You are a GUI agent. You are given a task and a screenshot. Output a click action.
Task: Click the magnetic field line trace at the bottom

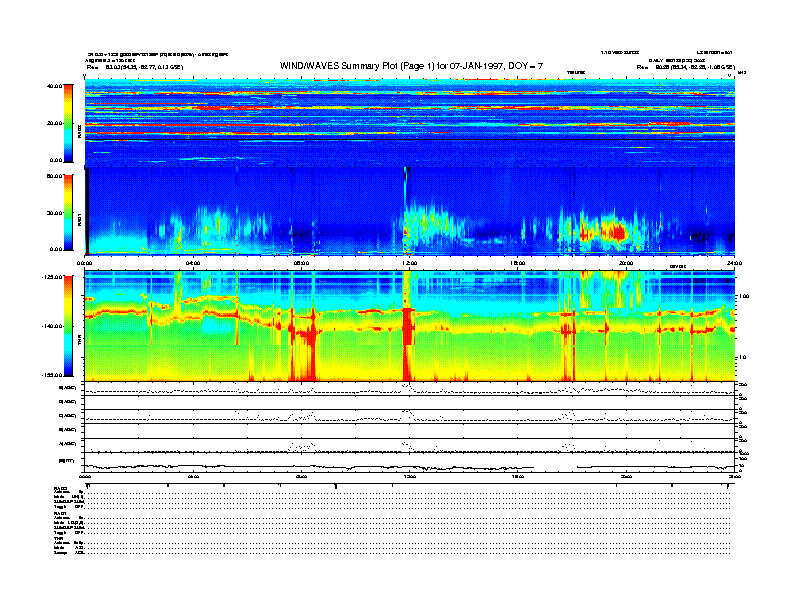point(410,467)
